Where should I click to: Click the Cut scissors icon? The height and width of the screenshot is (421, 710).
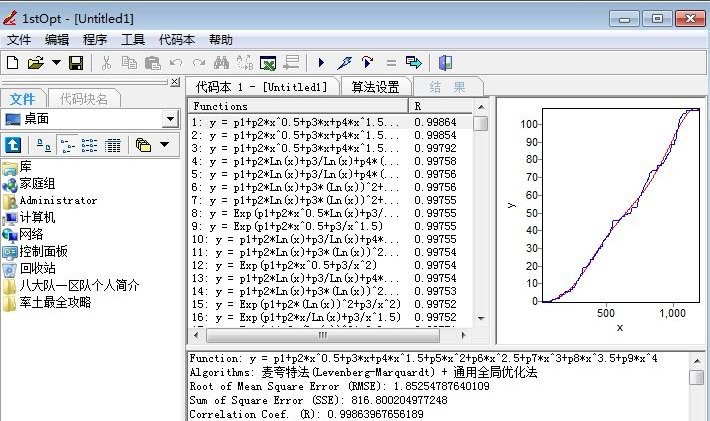coord(107,63)
